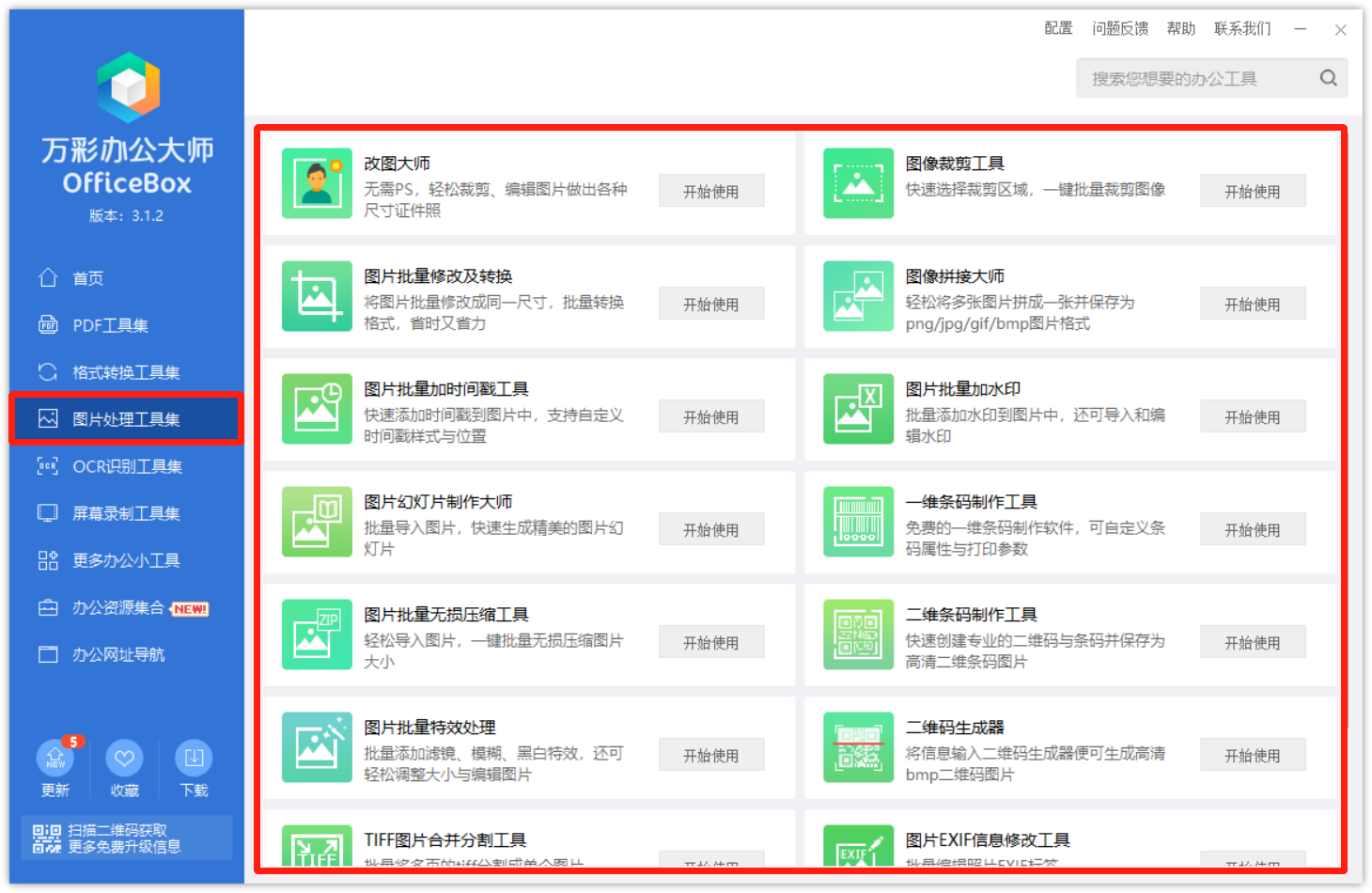Click the TIFF图片合并分割工具 title text

pos(445,840)
